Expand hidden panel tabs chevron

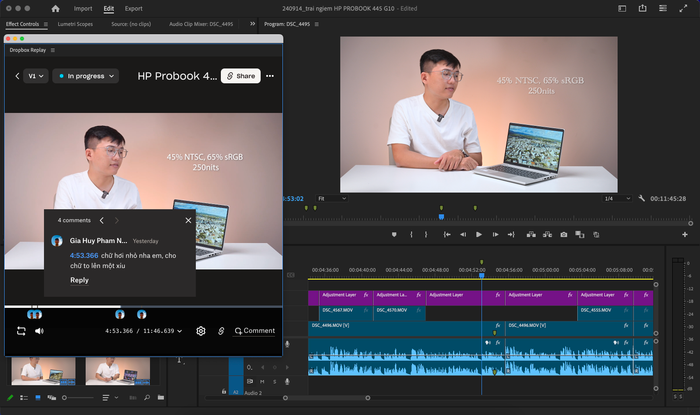pos(252,24)
